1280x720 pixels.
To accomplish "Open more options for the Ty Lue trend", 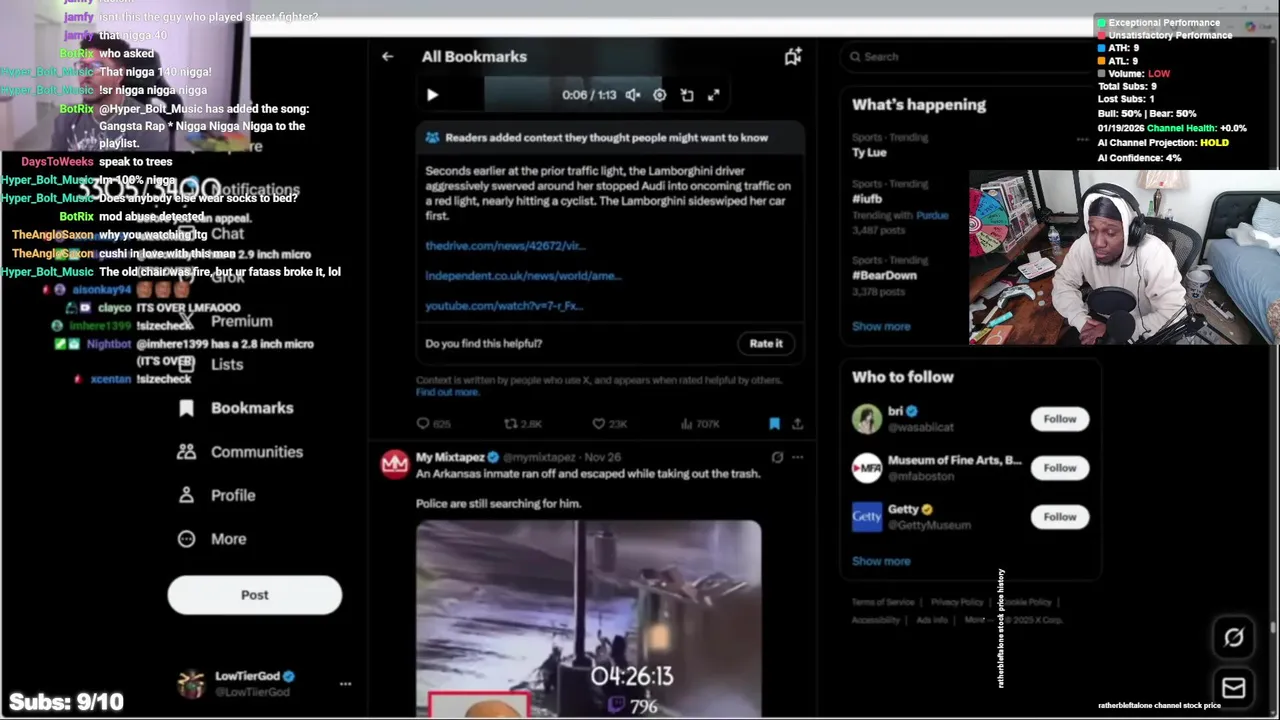I will point(1082,139).
